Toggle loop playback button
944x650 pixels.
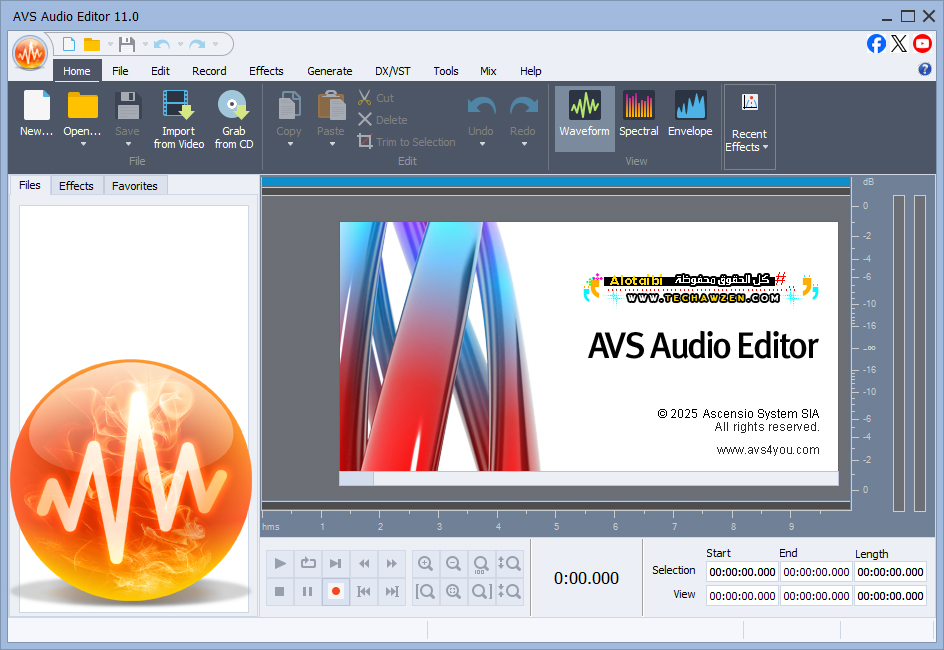tap(308, 563)
